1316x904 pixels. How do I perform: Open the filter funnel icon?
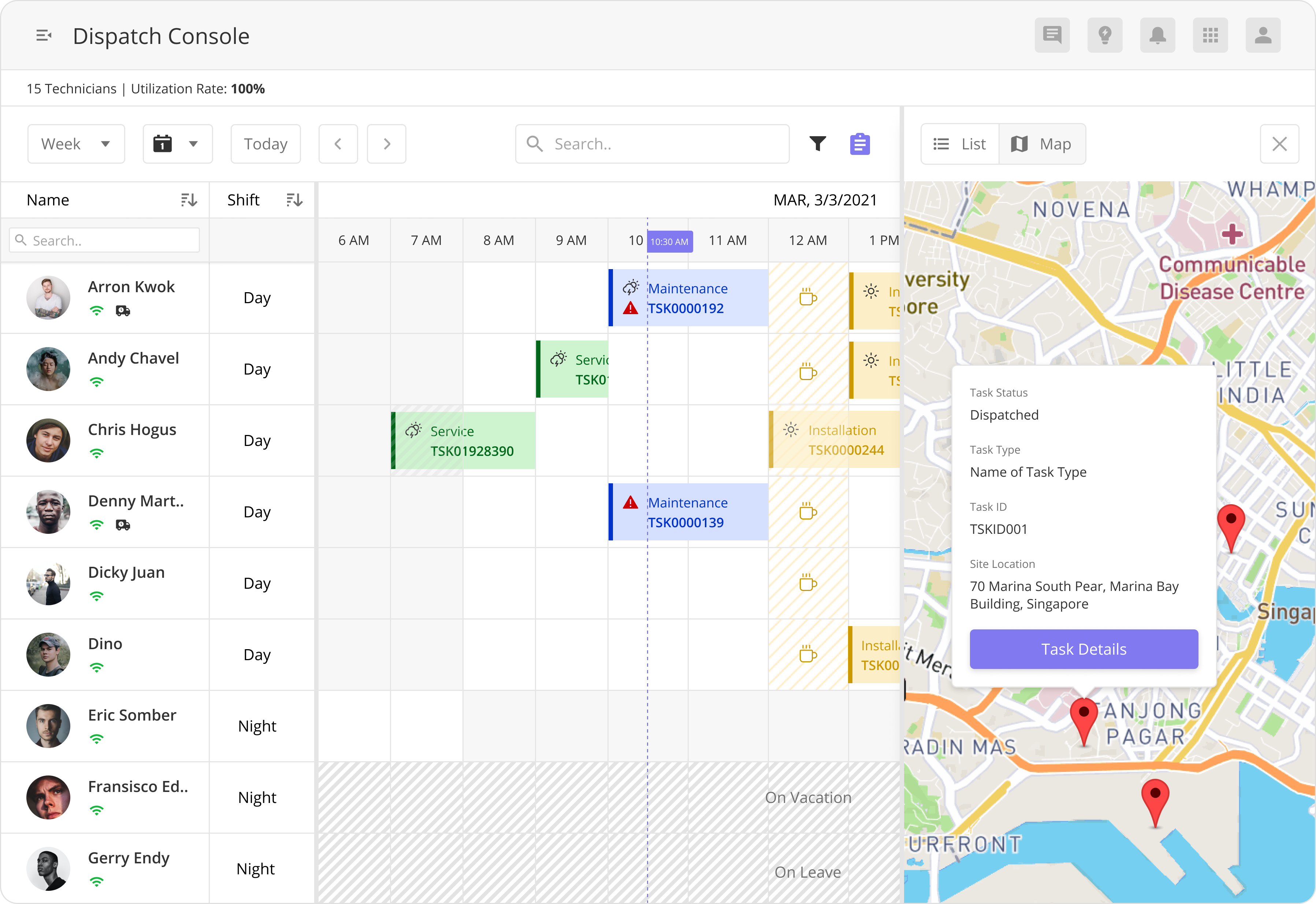pos(818,144)
